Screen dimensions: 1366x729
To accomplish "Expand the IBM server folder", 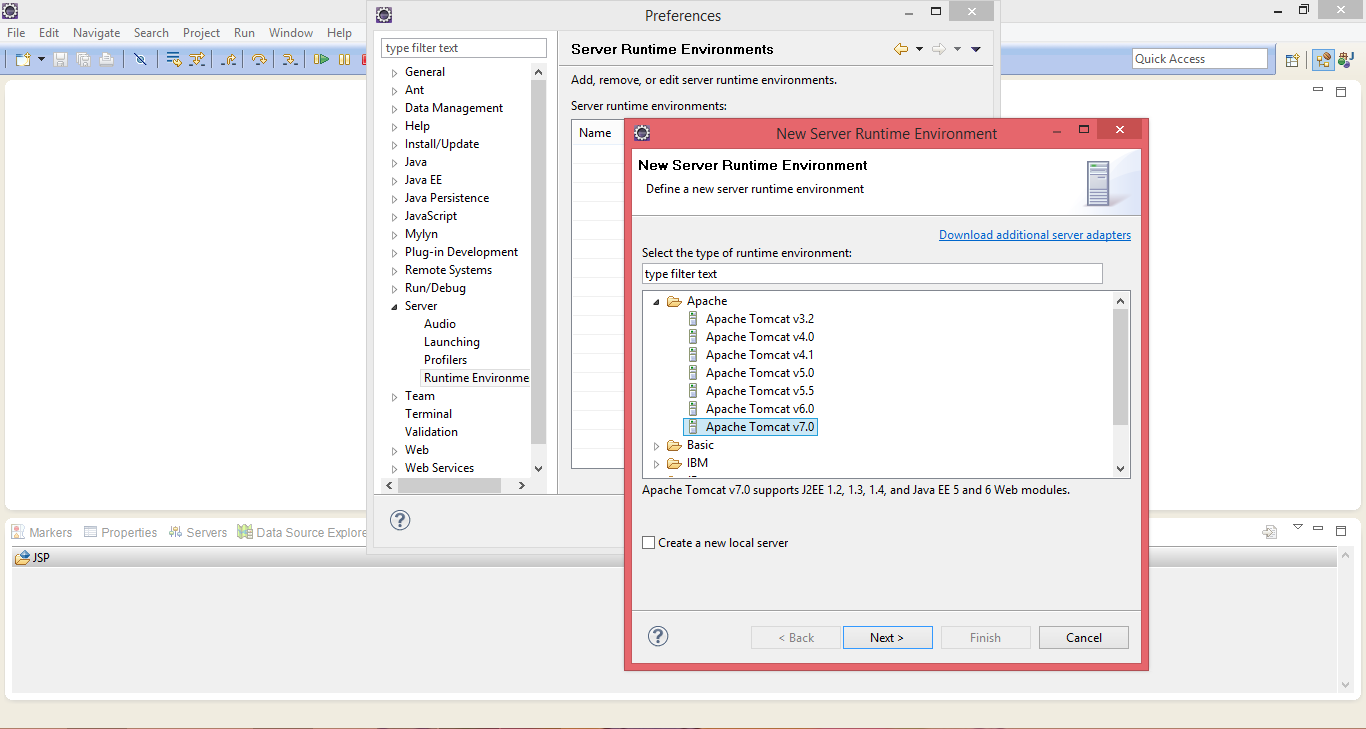I will [656, 463].
